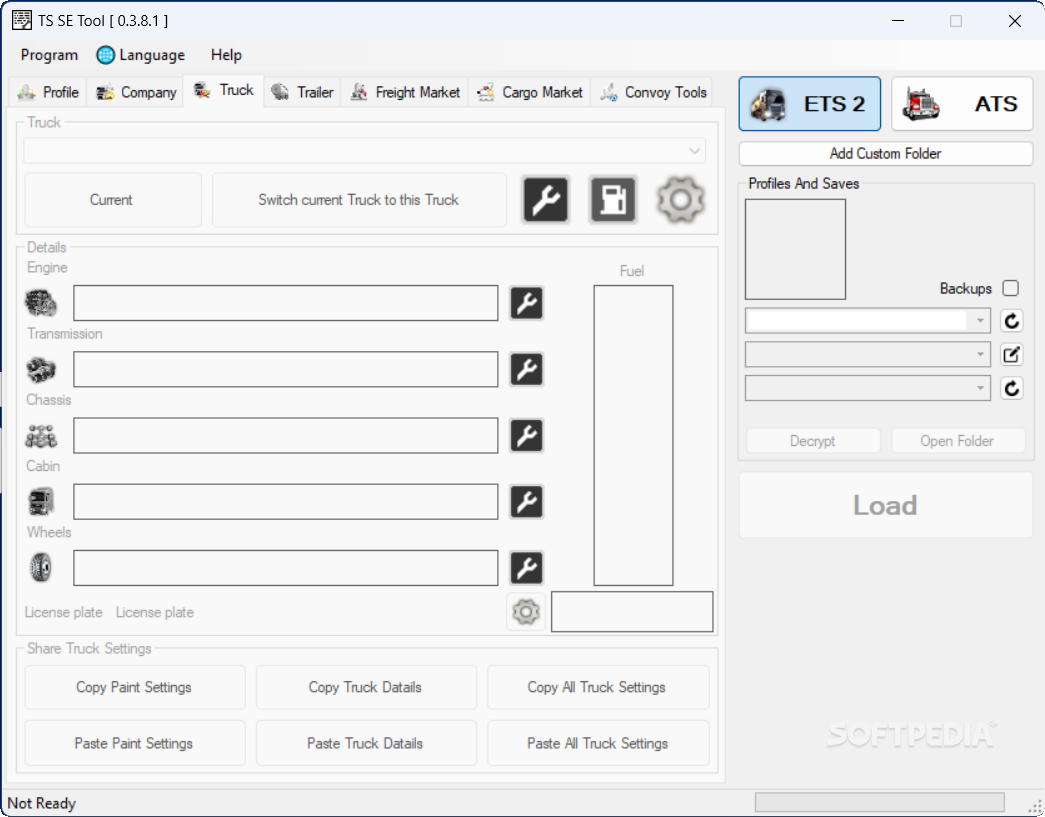
Task: Click the license plate gear icon
Action: (x=526, y=612)
